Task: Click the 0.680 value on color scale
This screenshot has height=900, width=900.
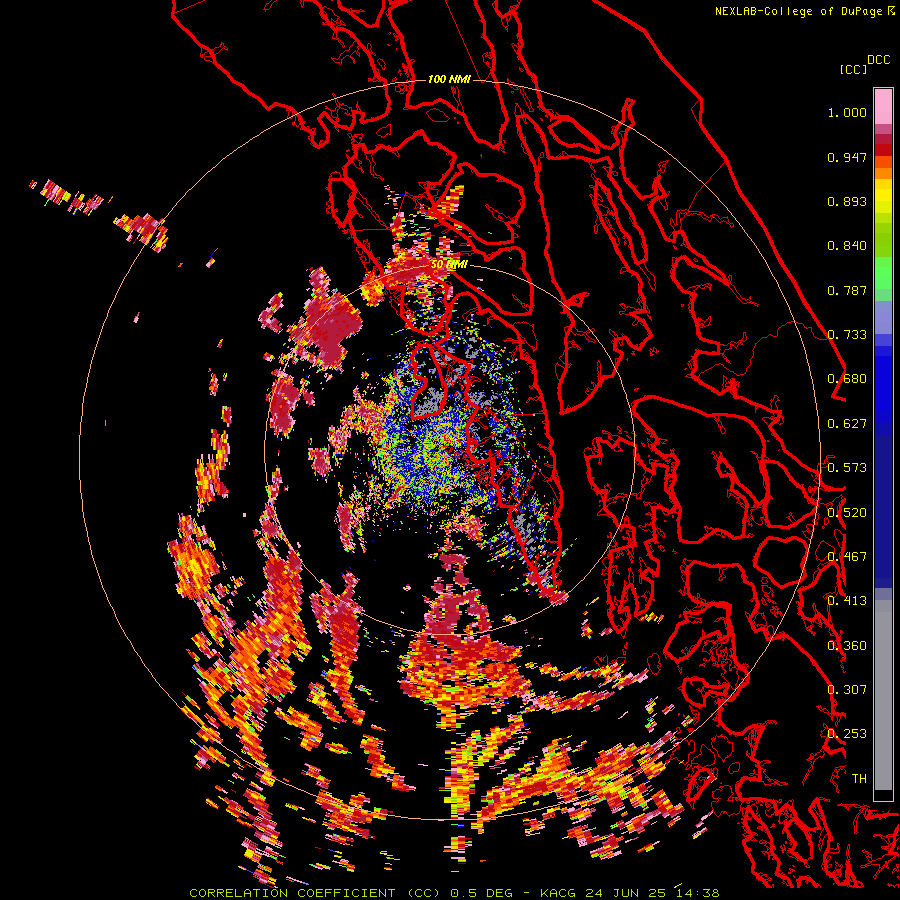Action: [847, 379]
